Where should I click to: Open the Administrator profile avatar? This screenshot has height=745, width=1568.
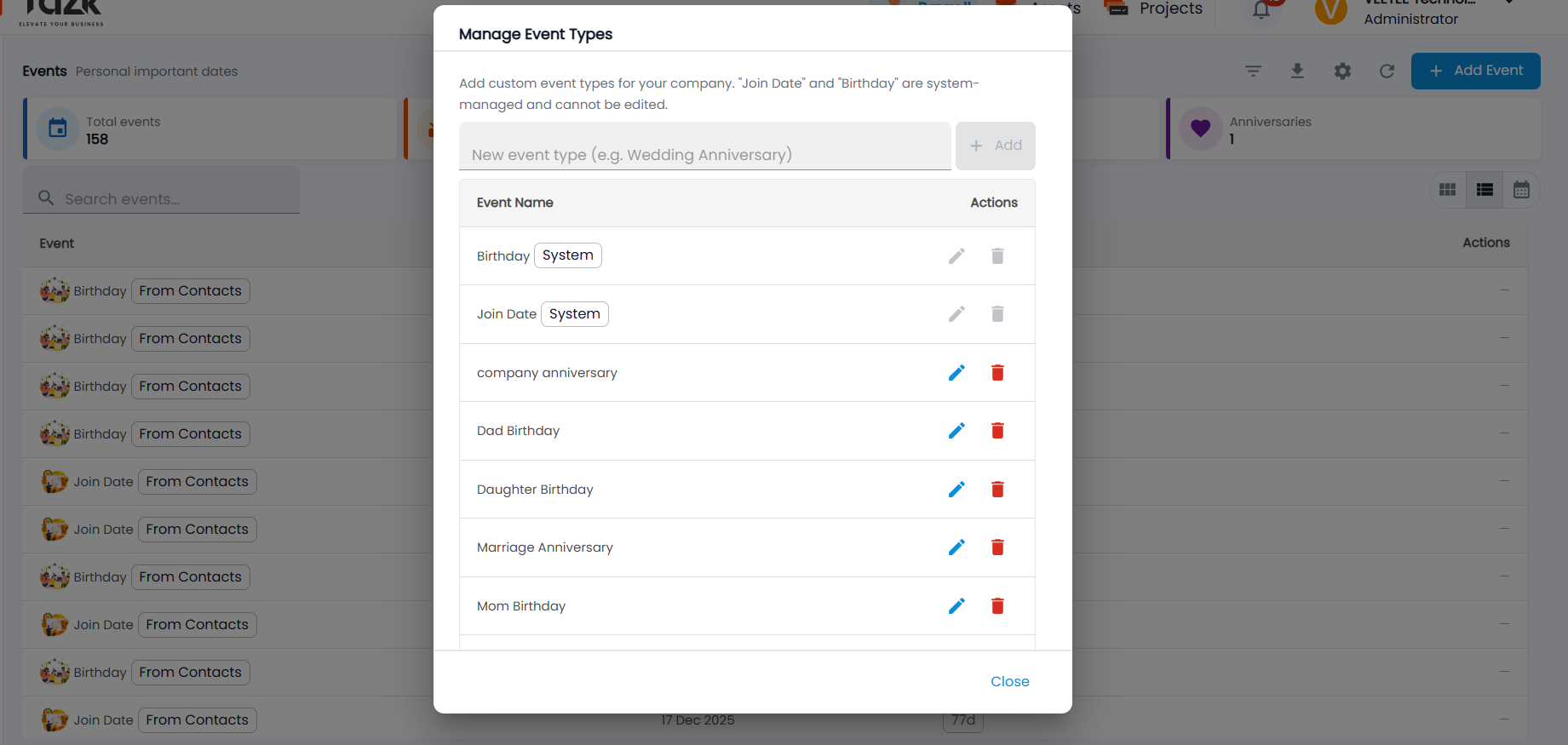pos(1330,9)
